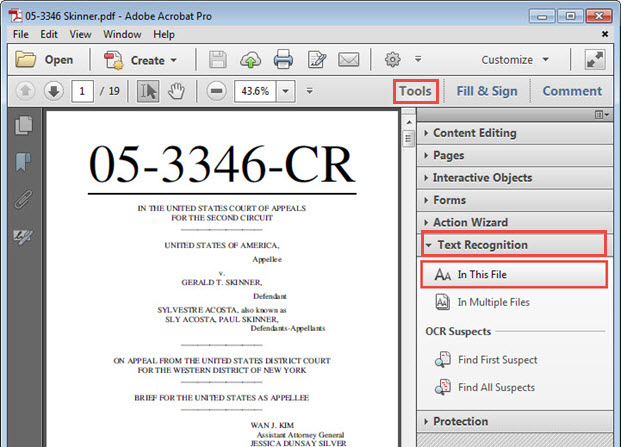Toggle the Fill & Sign pane
This screenshot has width=621, height=447.
click(x=487, y=91)
